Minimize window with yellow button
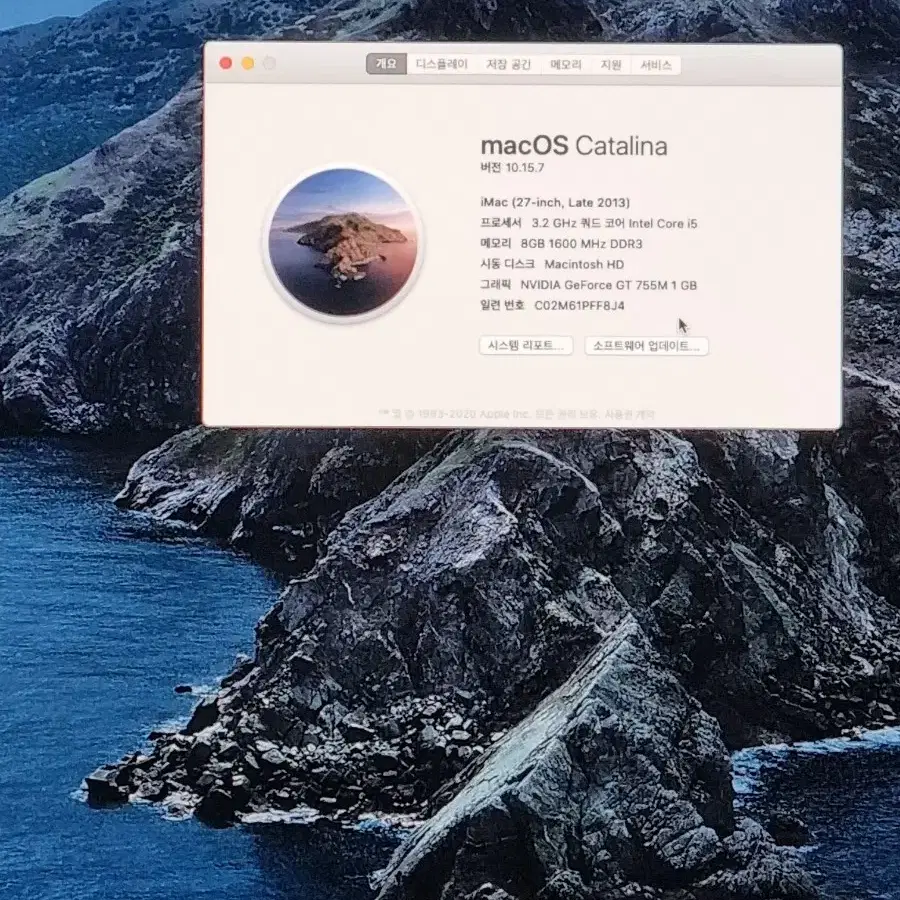Viewport: 900px width, 900px height. [248, 63]
